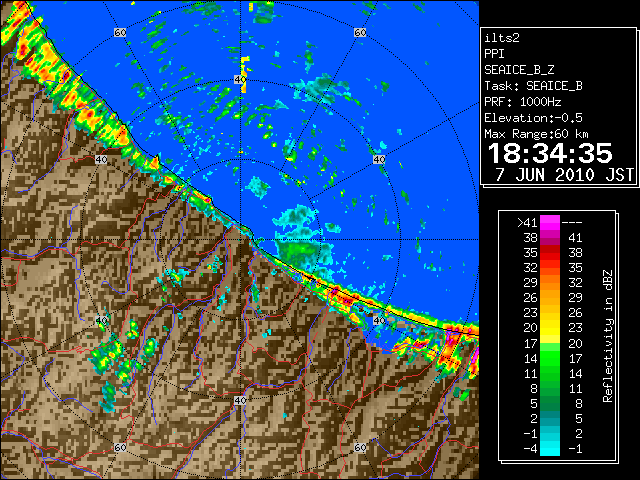Click the radar origin at range ring center
The image size is (640, 480).
pyautogui.click(x=241, y=240)
